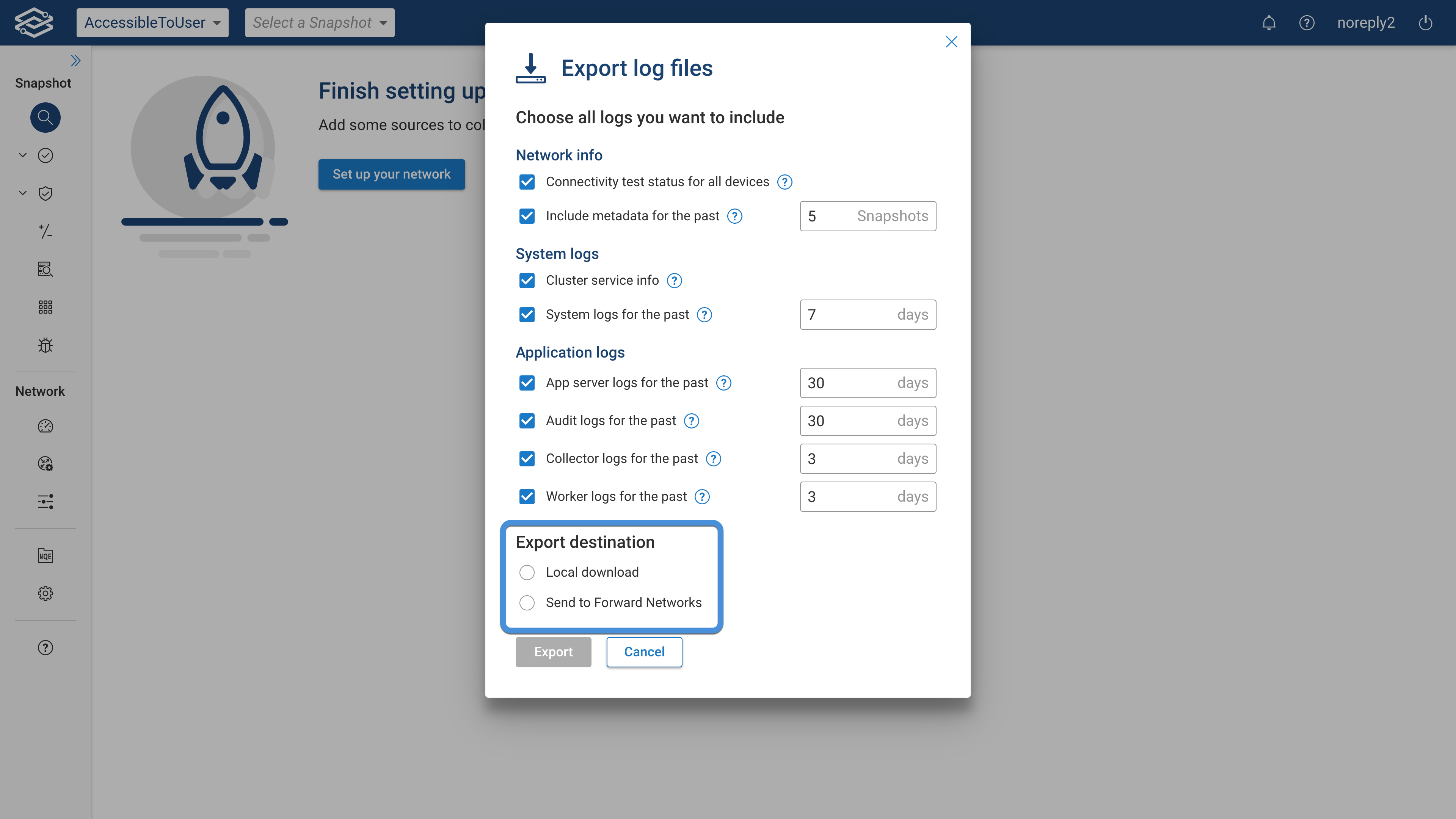Open the NQE panel in the sidebar
This screenshot has width=1456, height=819.
click(x=45, y=555)
